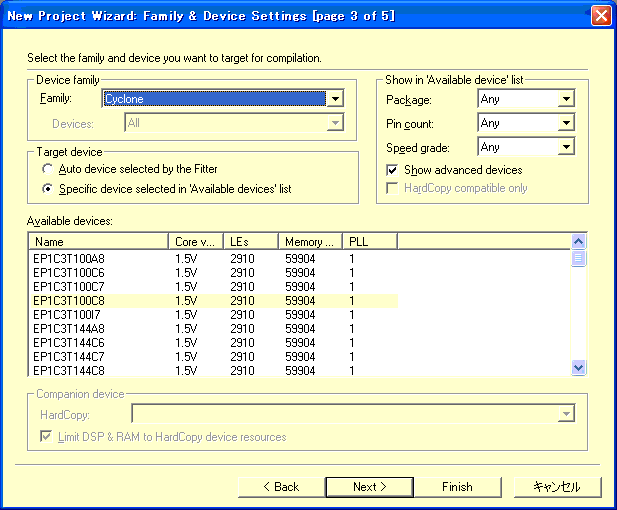Screen dimensions: 617x510
Task: Select device EP1C3T144C7
Action: tap(214, 357)
